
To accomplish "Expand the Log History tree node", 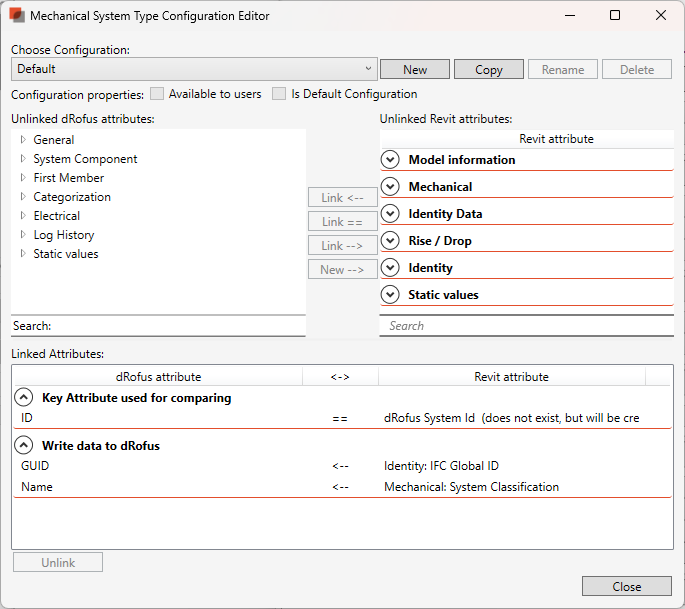I will 23,235.
